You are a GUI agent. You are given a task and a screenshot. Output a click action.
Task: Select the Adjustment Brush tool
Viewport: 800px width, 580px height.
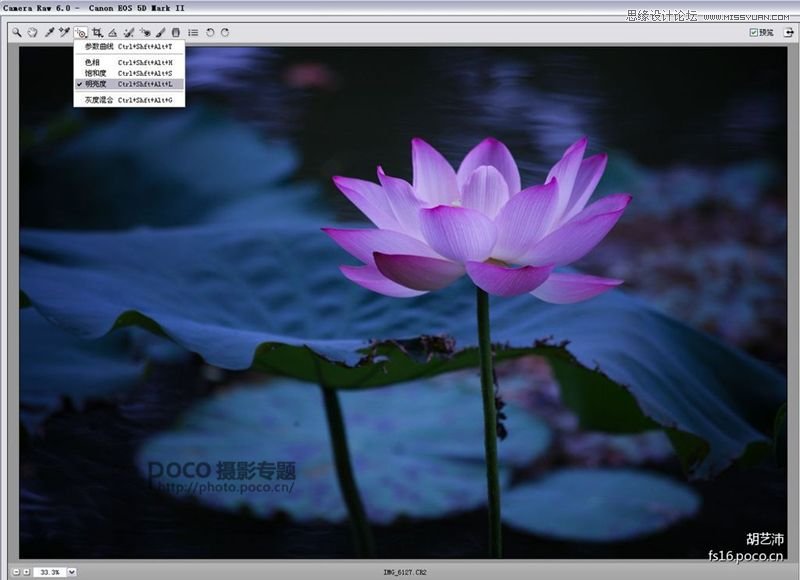click(x=160, y=32)
